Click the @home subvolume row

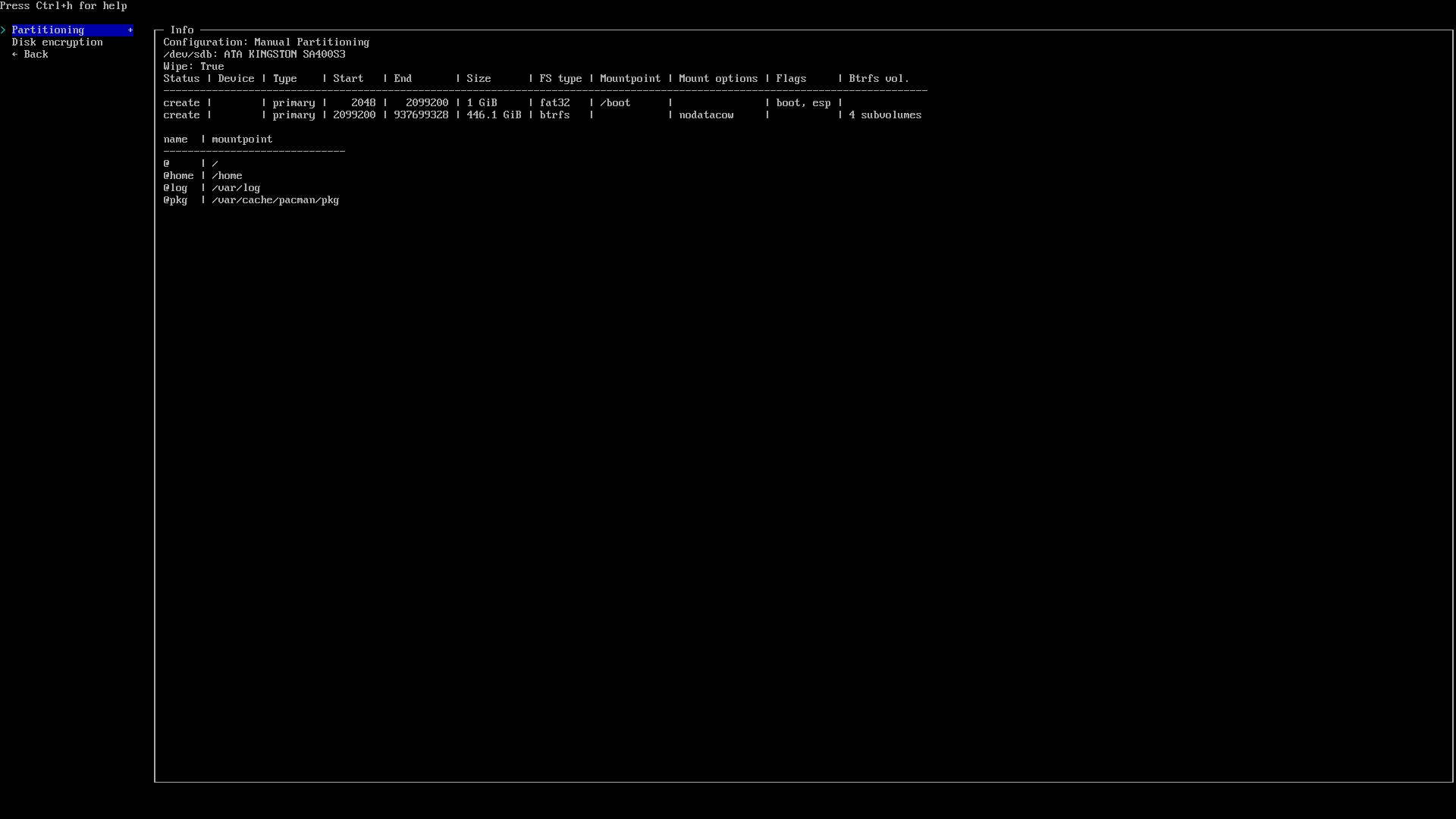point(202,176)
